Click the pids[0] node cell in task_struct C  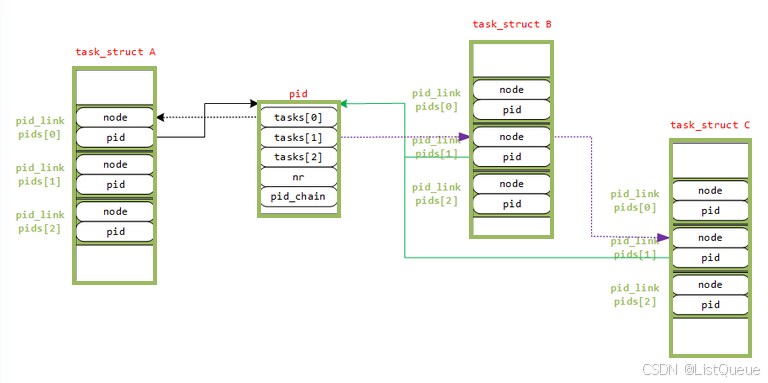click(x=710, y=191)
